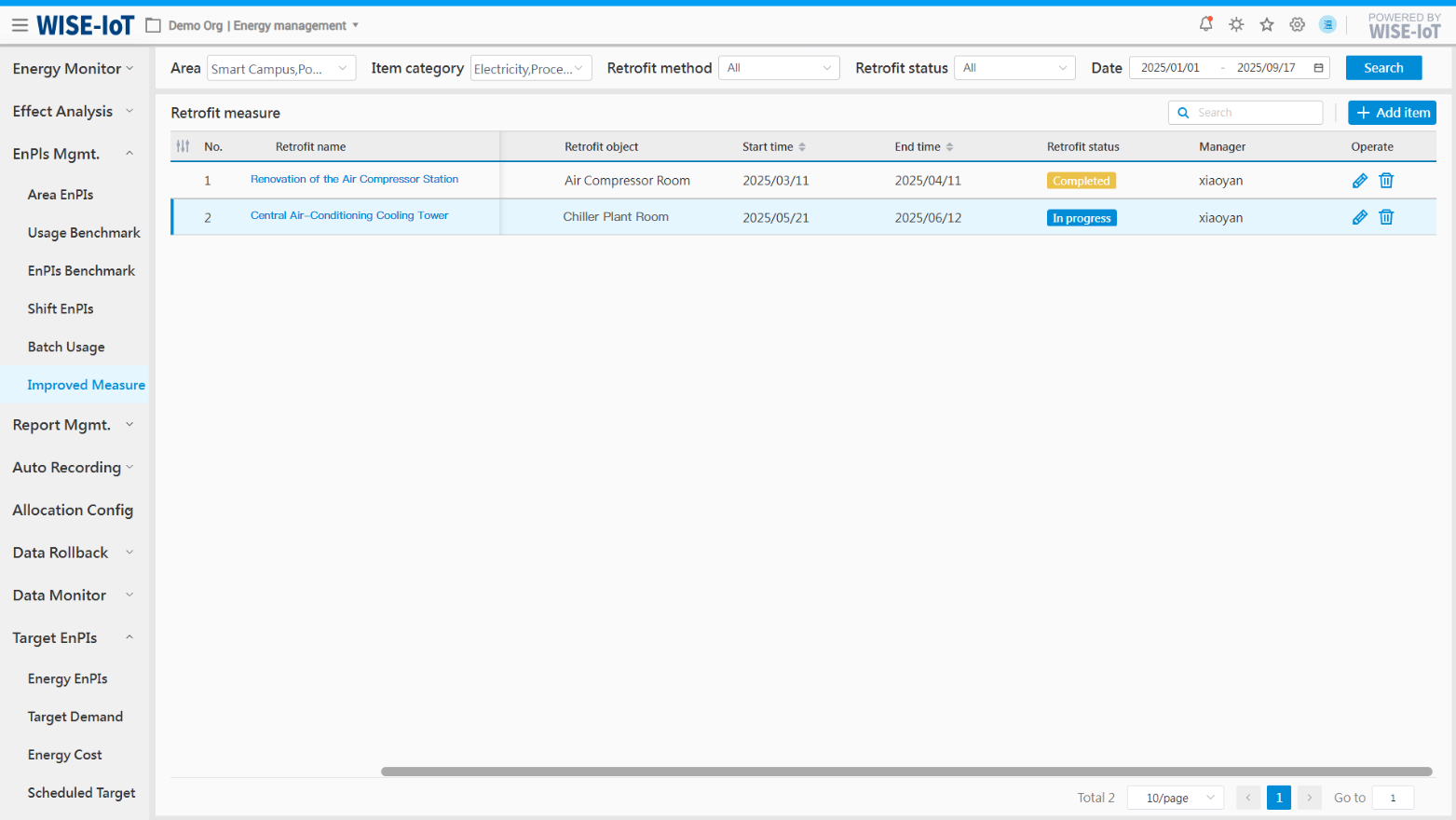
Task: Open the settings gear icon
Action: tap(1297, 25)
